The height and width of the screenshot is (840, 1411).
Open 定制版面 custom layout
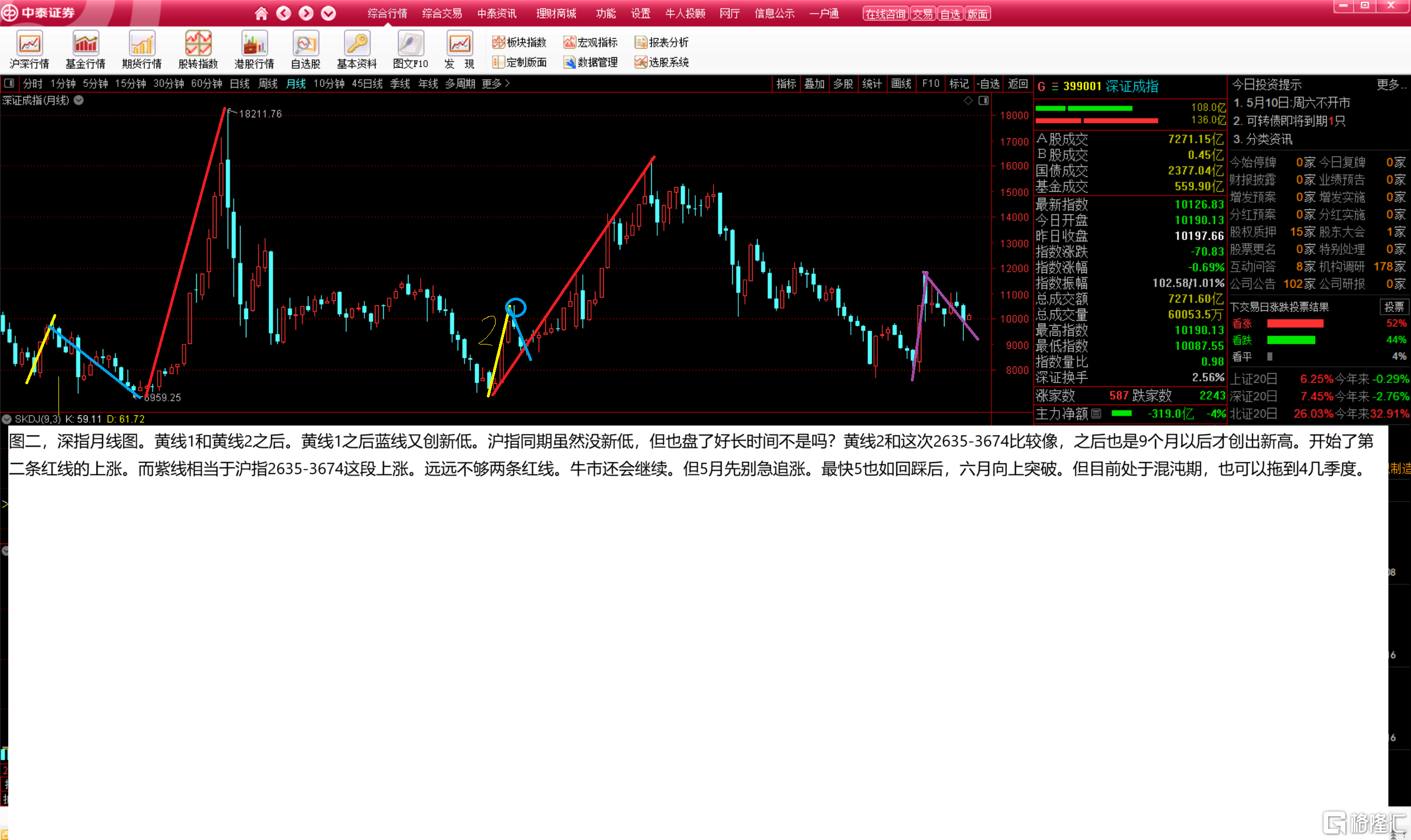(519, 62)
